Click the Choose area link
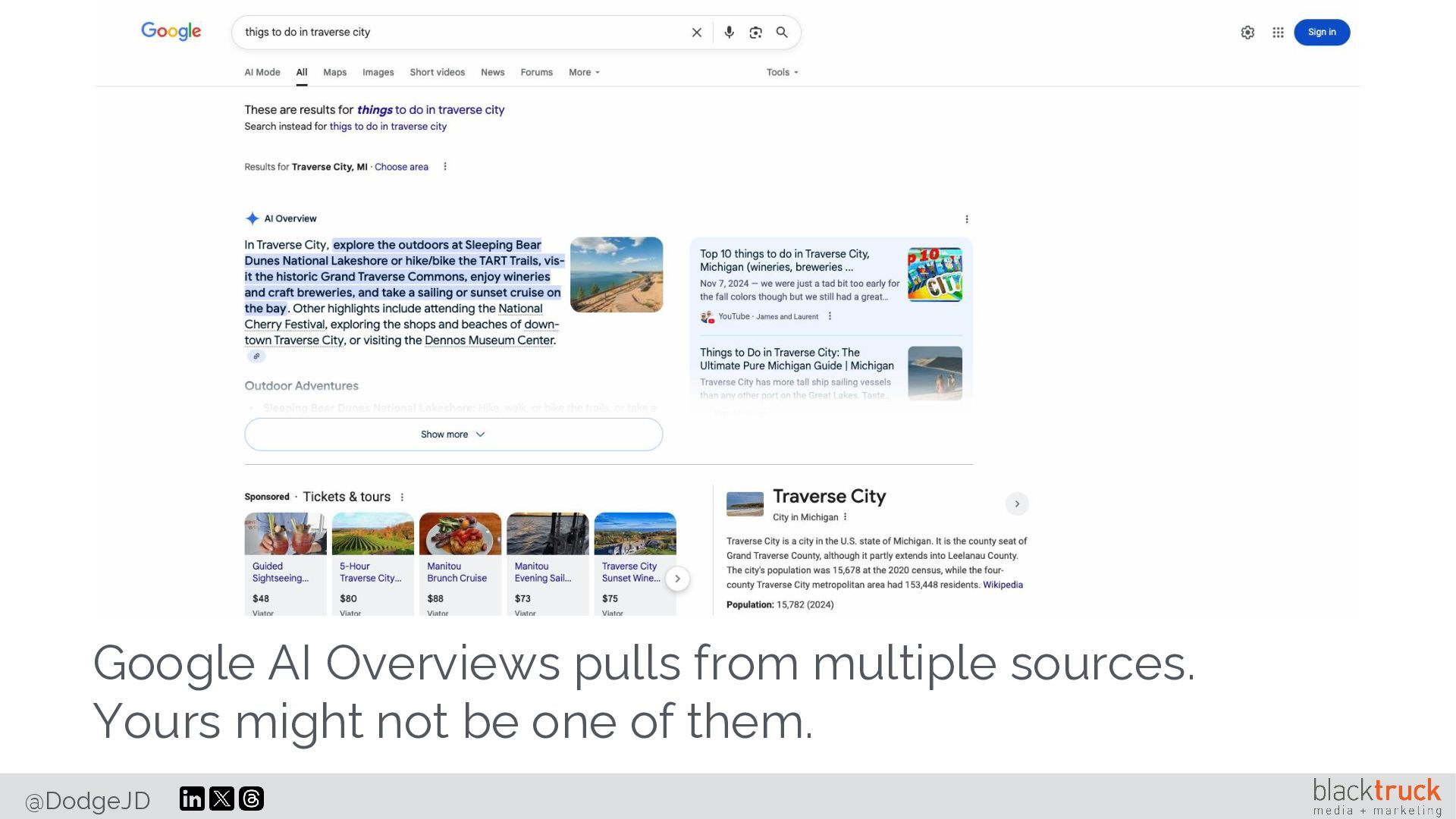 coord(401,168)
